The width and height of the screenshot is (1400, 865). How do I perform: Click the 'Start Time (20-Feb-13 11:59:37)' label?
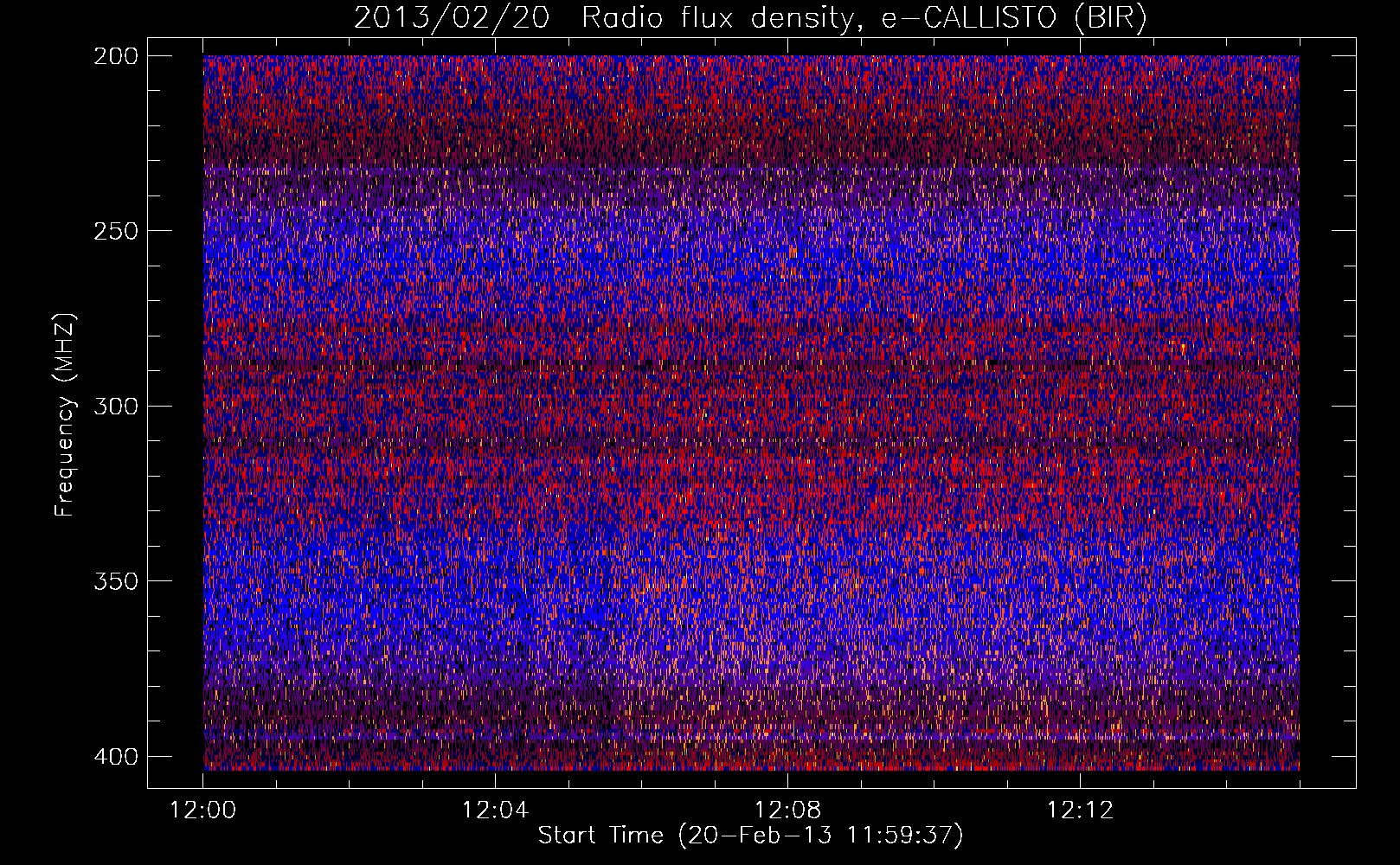[750, 836]
